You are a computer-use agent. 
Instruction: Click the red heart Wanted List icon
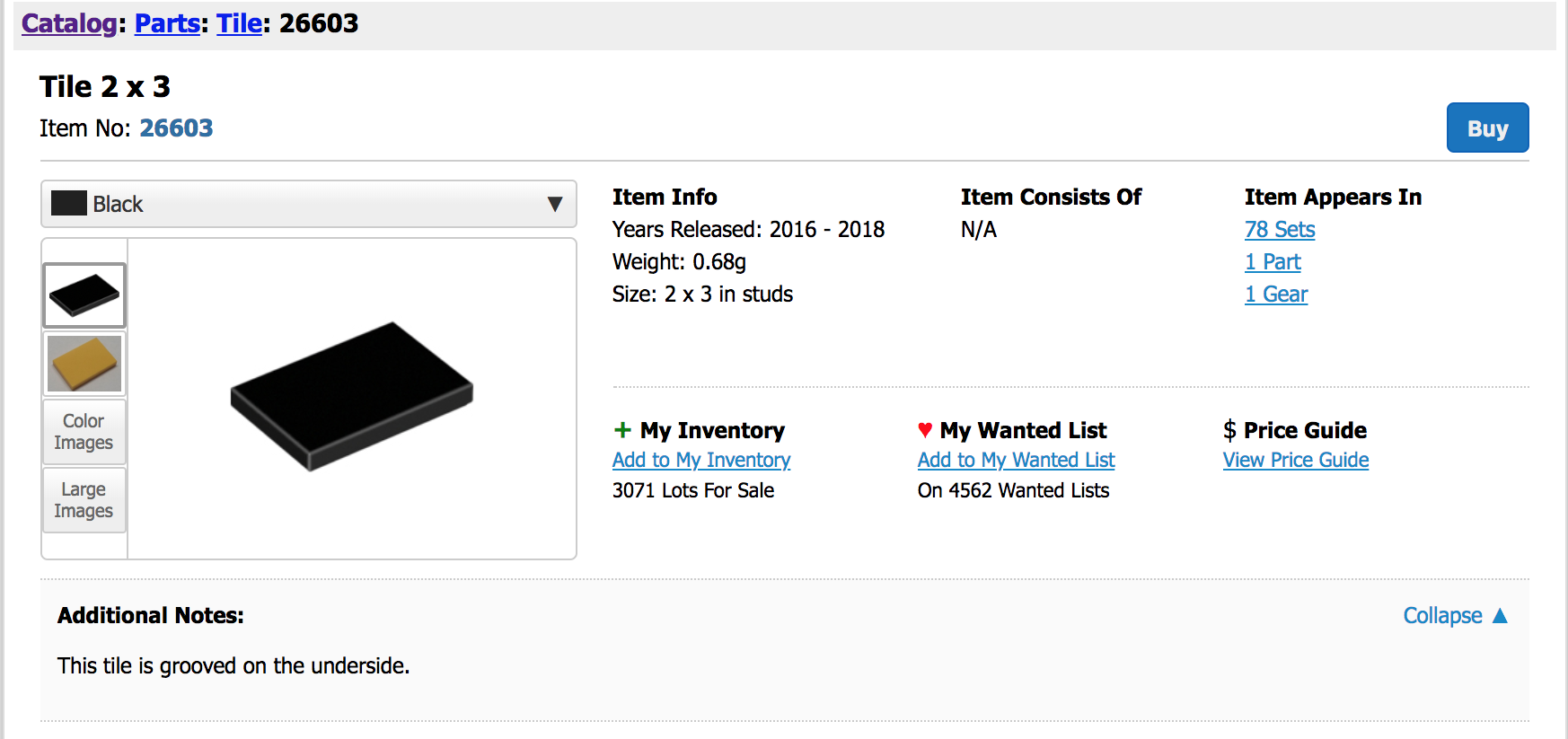click(925, 430)
